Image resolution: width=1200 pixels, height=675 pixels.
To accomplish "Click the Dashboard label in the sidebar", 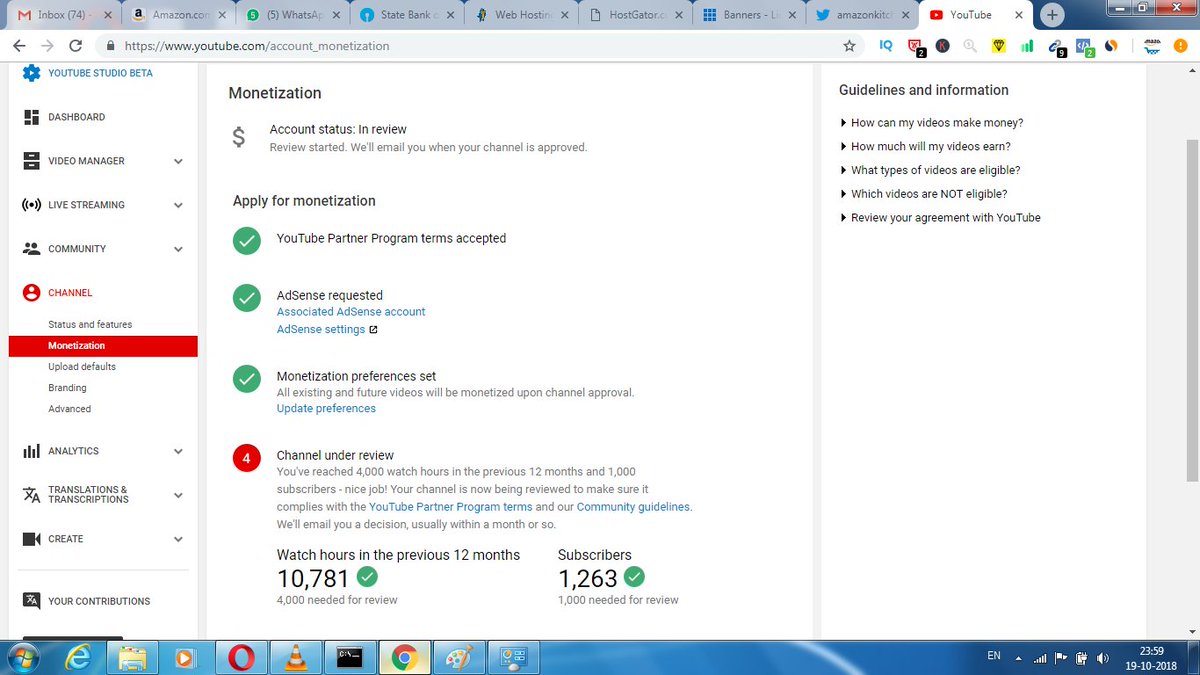I will [x=76, y=117].
